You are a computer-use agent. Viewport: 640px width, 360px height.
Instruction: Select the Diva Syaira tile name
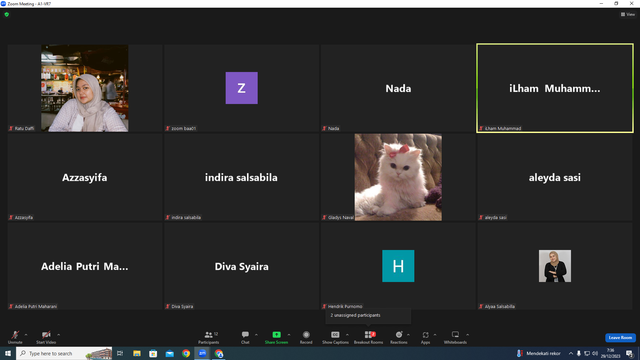click(x=242, y=267)
